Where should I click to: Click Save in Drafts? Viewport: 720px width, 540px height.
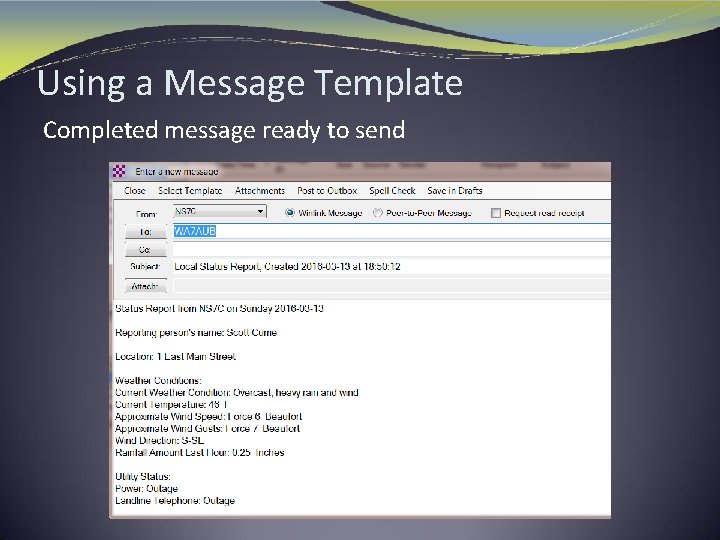click(x=455, y=191)
